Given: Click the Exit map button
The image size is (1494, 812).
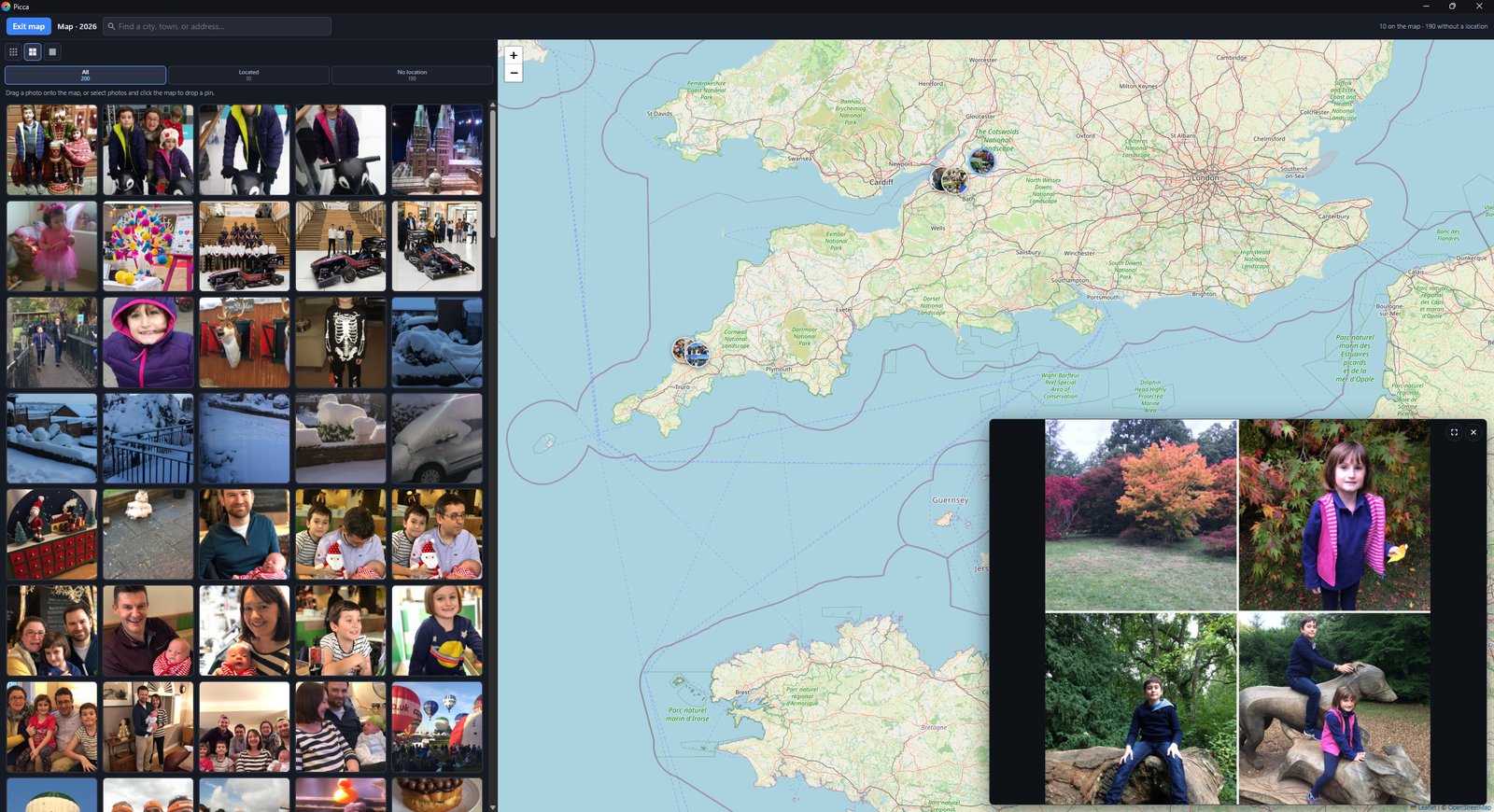Looking at the screenshot, I should [29, 26].
